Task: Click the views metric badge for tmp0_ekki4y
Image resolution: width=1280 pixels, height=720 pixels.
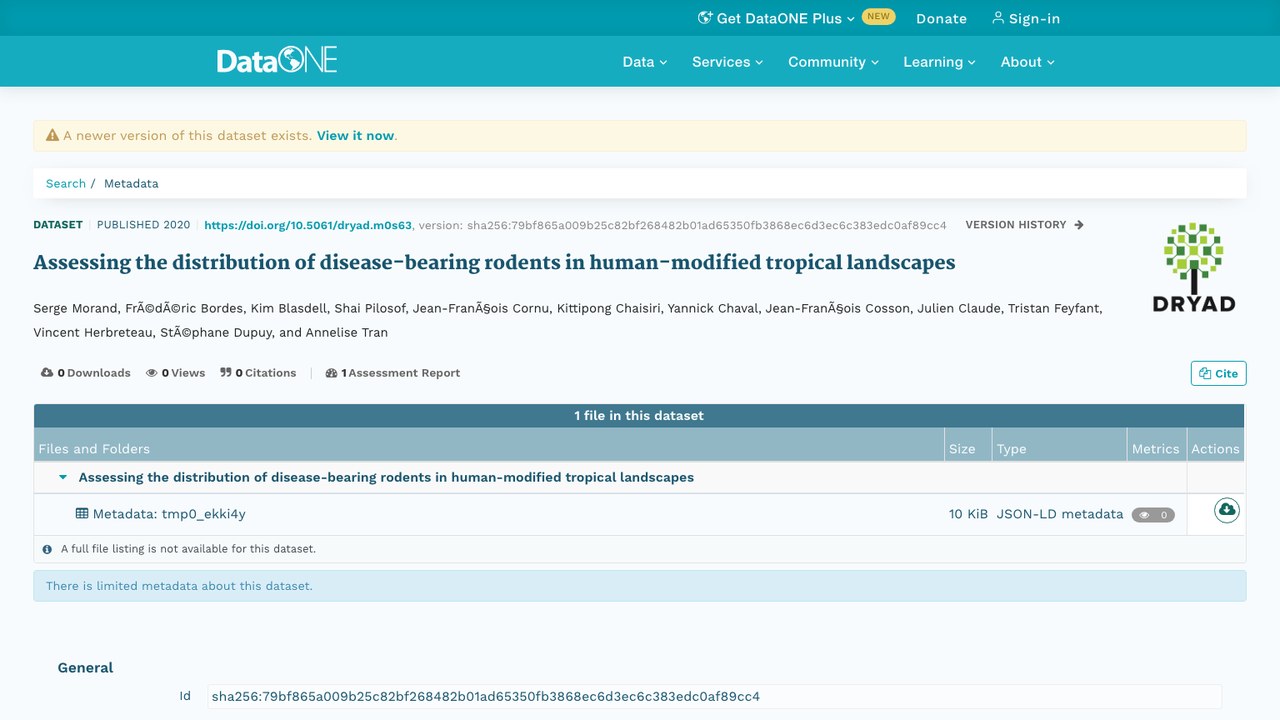Action: [x=1153, y=515]
